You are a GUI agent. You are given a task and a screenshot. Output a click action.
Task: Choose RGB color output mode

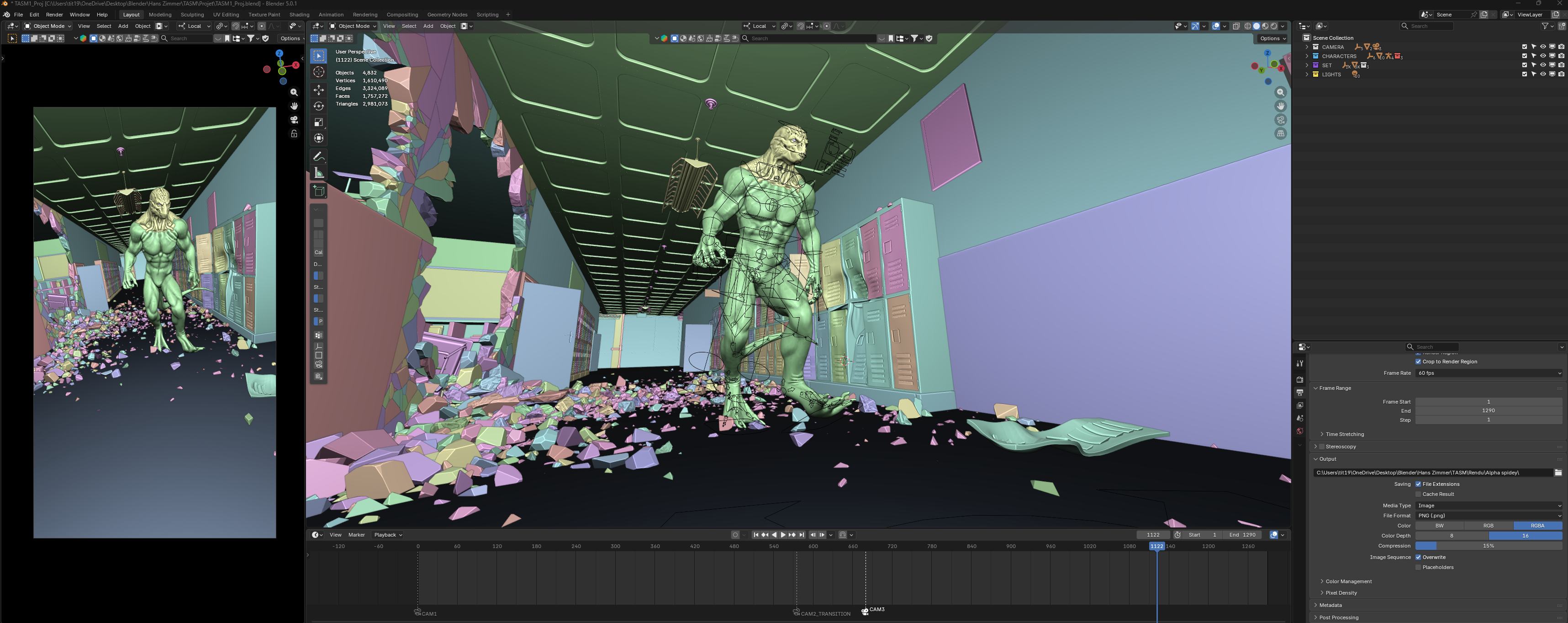pos(1488,525)
